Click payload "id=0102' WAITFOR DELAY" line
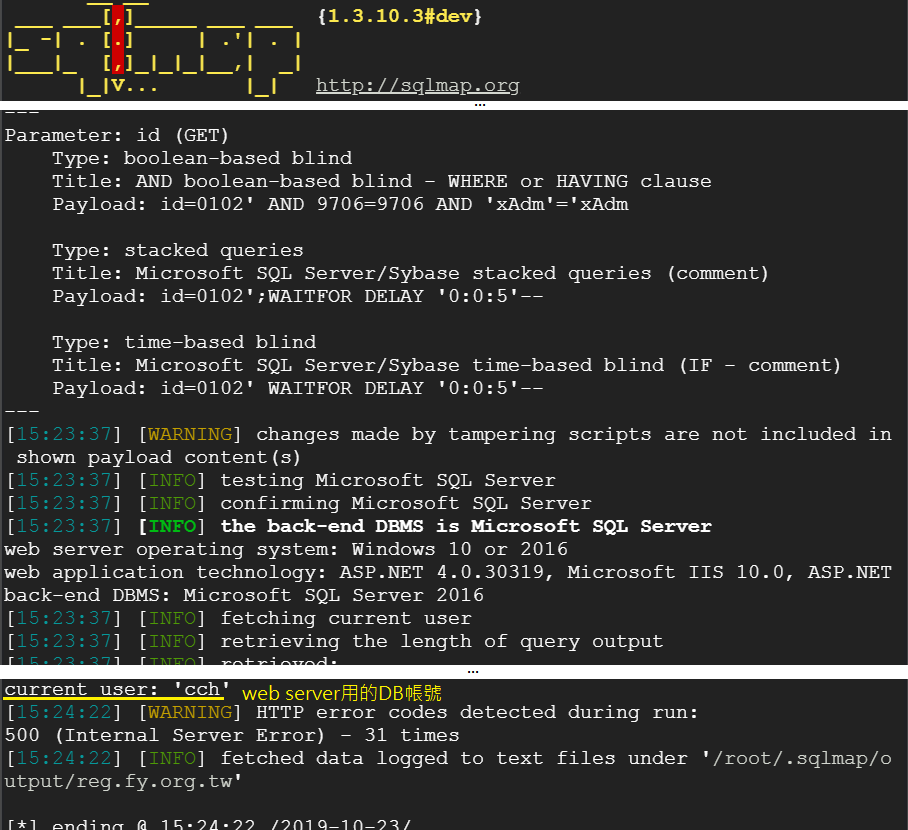The image size is (908, 830). (x=298, y=388)
